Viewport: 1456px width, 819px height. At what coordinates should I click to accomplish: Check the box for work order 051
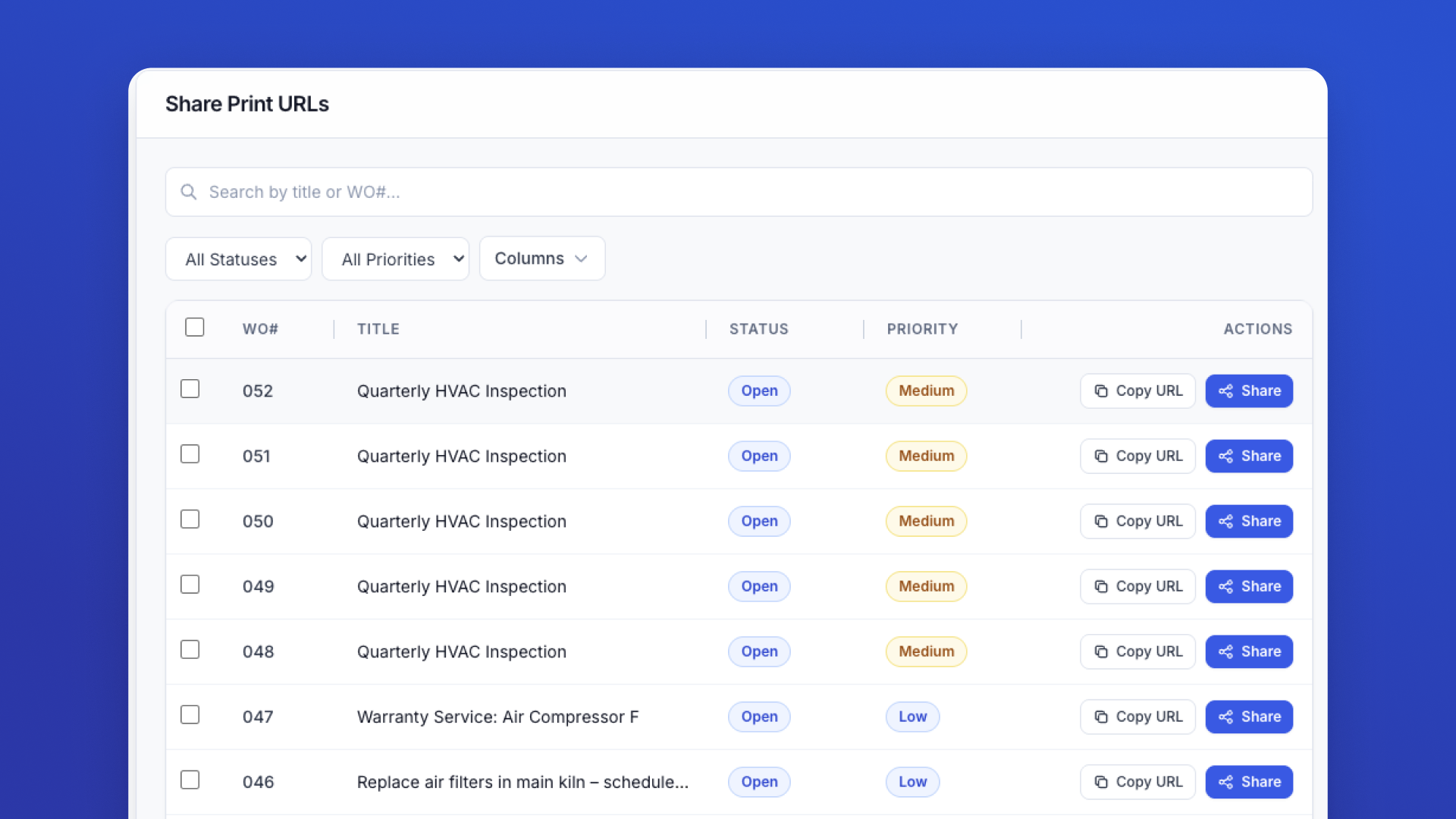(190, 454)
